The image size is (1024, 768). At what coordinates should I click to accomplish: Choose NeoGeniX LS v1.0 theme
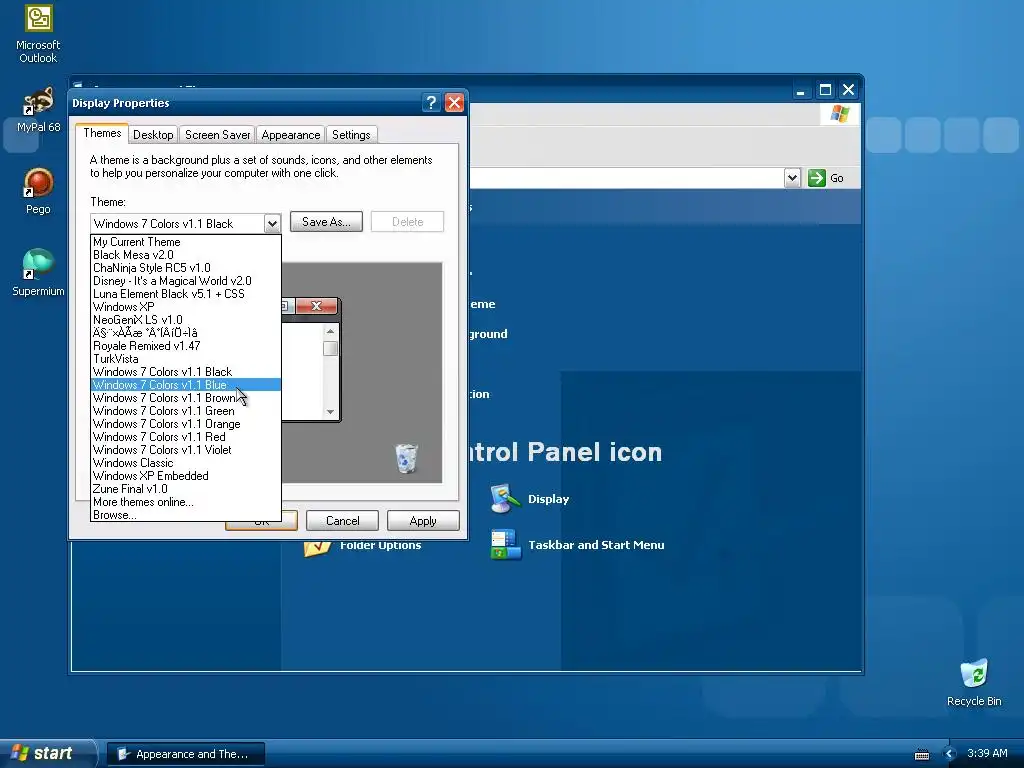point(186,320)
